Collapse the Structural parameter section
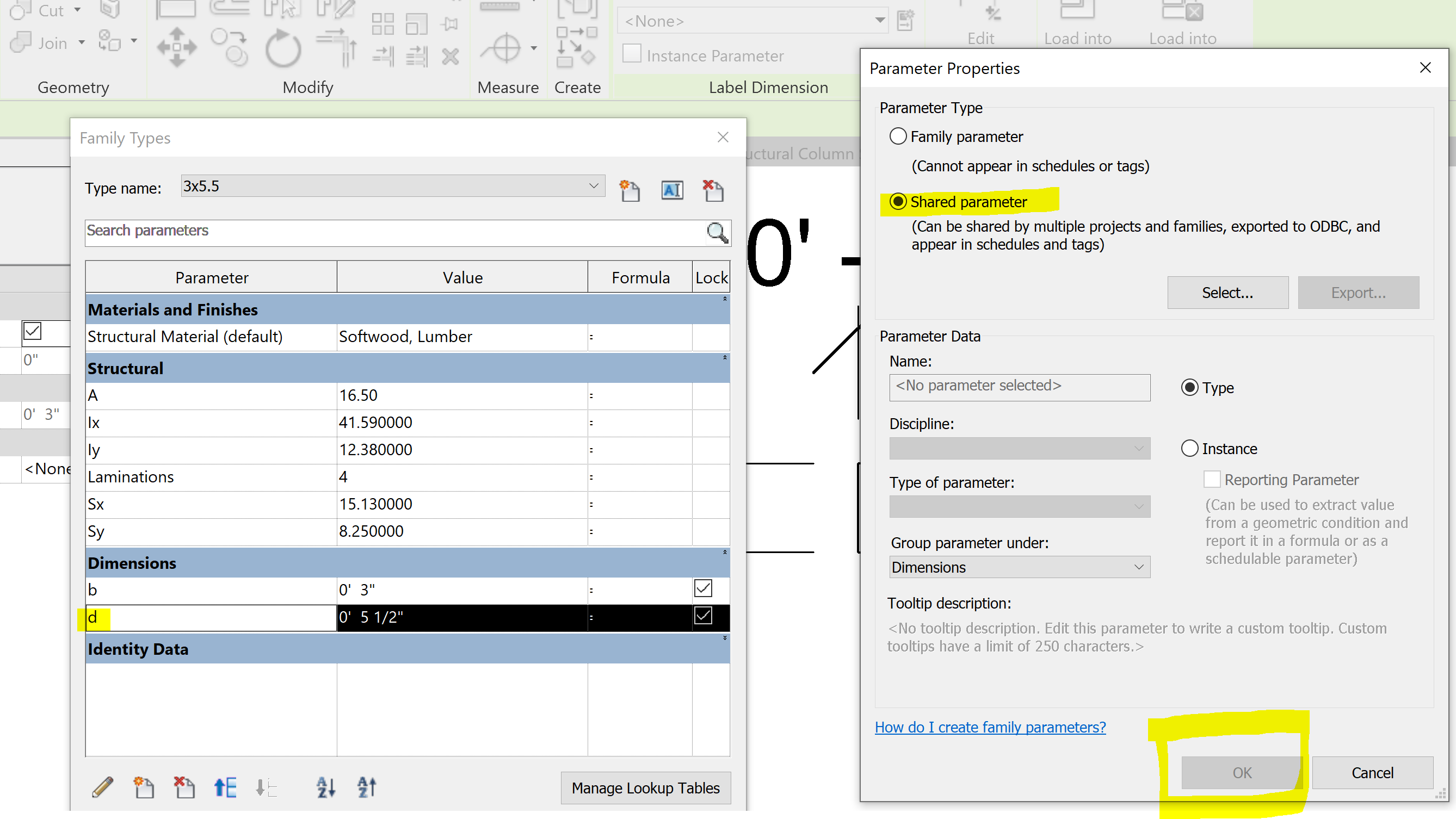 [724, 357]
